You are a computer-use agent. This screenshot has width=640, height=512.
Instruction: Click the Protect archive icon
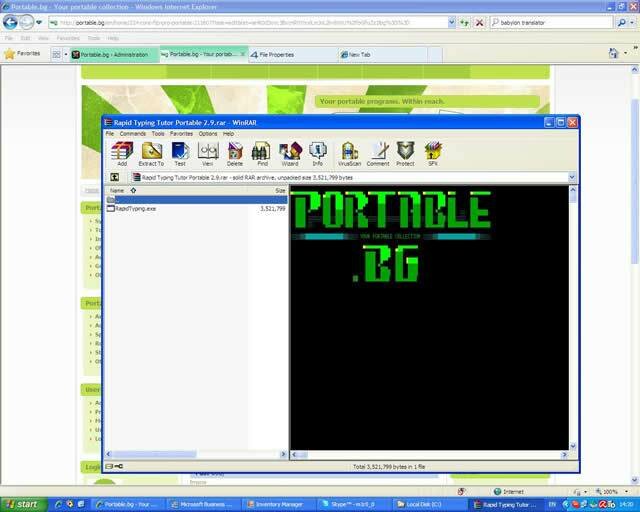point(405,154)
